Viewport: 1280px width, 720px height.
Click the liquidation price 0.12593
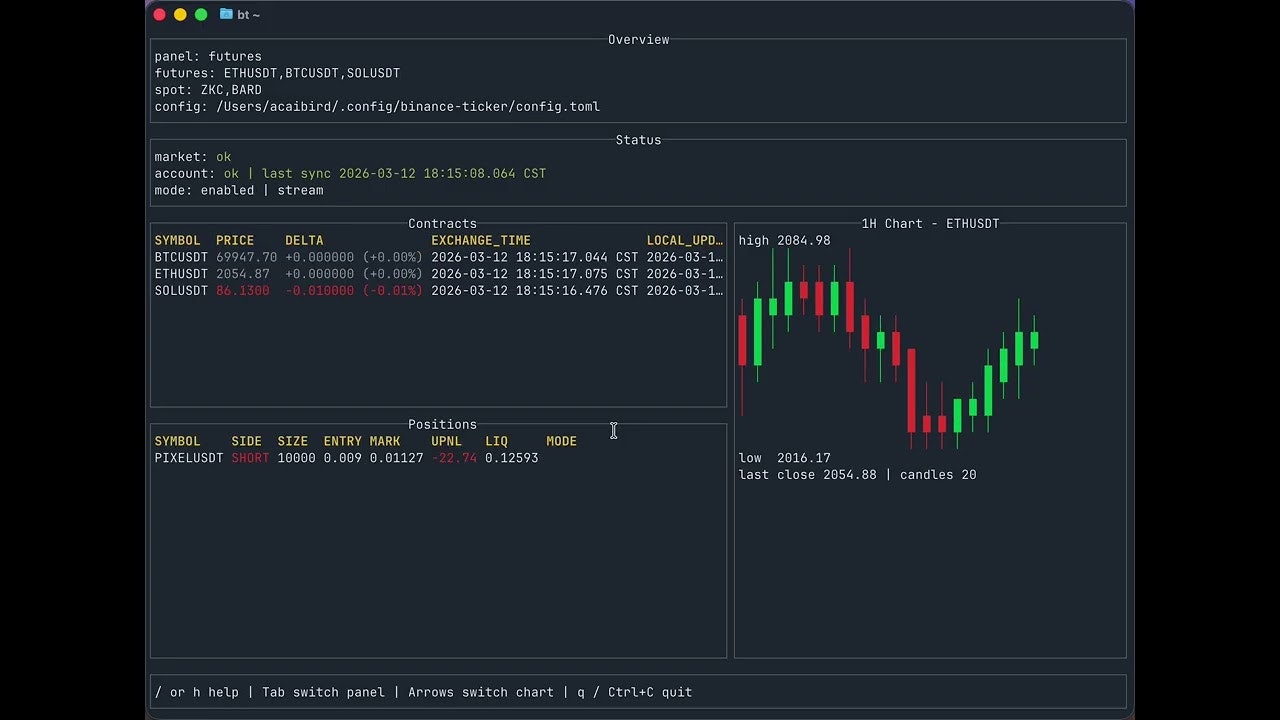512,458
